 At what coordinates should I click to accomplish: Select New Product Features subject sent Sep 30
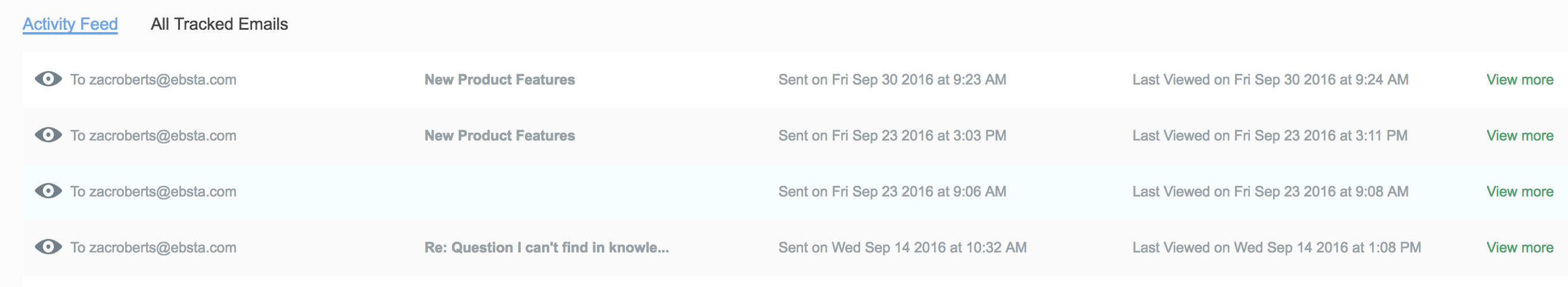point(499,80)
